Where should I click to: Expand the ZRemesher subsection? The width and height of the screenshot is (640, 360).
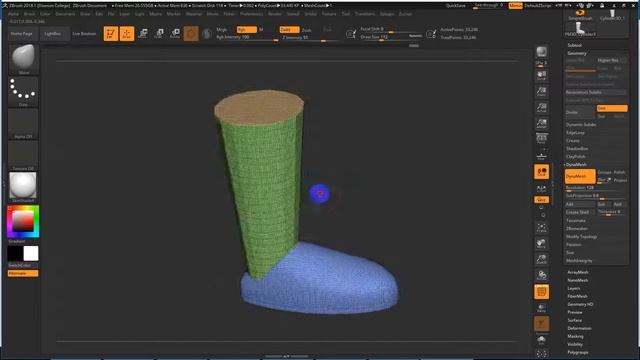(577, 229)
